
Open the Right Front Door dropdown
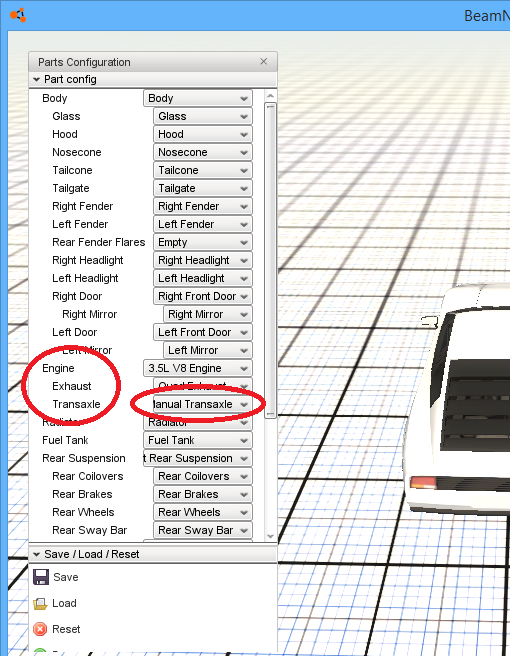tap(203, 296)
